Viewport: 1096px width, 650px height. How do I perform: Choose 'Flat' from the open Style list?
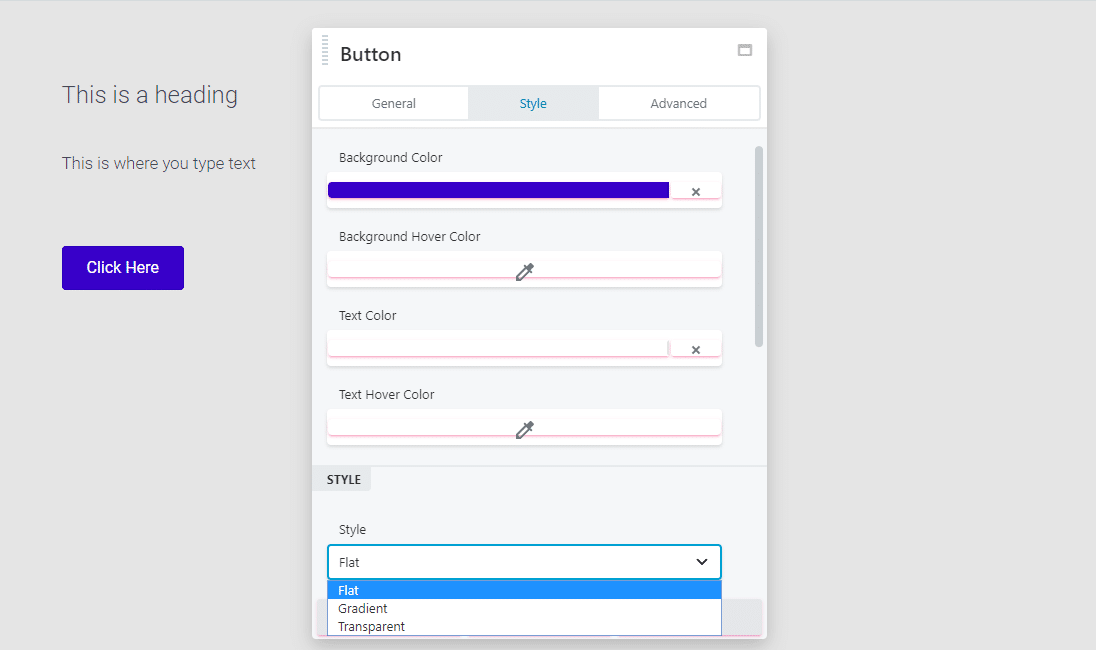click(x=347, y=590)
